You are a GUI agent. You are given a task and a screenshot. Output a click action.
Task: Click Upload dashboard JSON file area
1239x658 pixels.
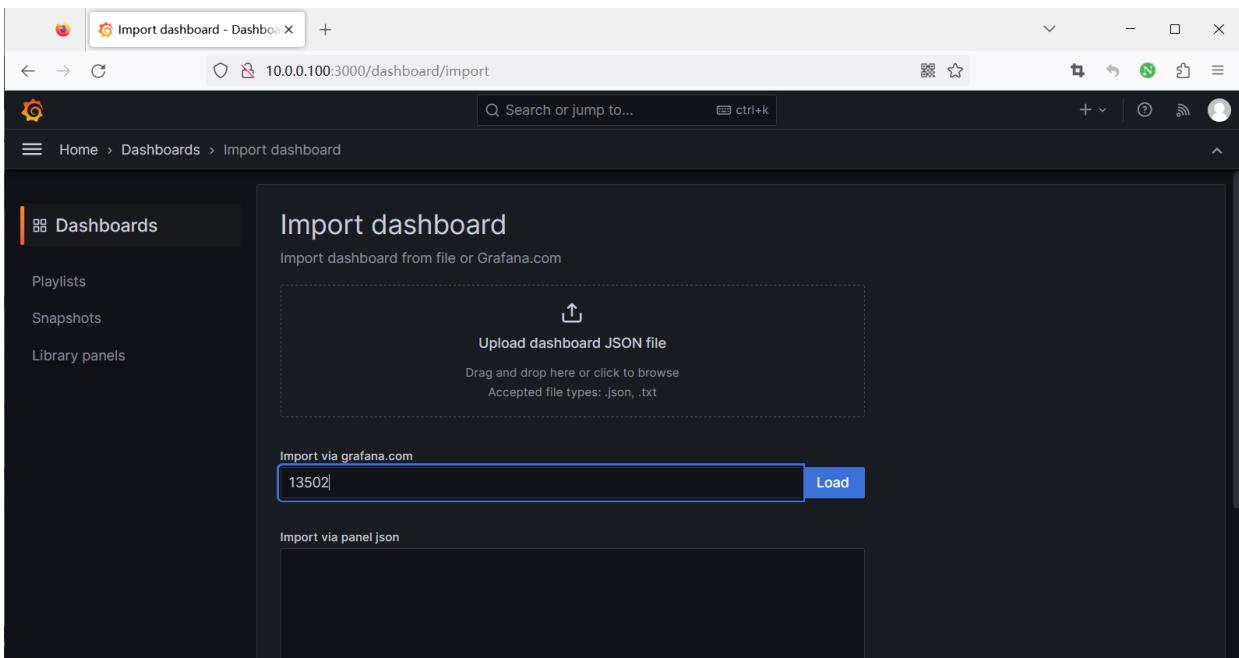point(572,351)
